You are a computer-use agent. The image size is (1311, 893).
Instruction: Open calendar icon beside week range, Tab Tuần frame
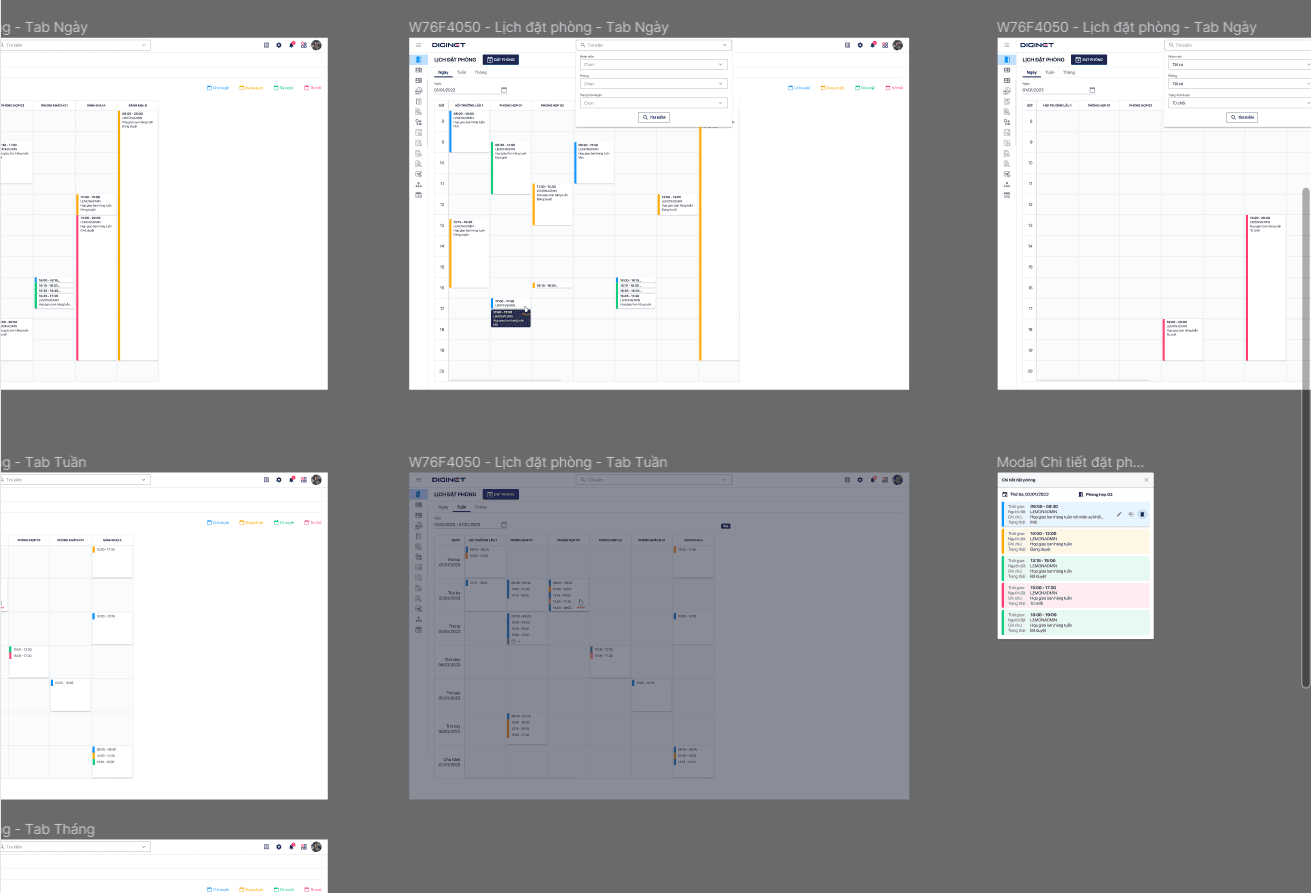(504, 525)
